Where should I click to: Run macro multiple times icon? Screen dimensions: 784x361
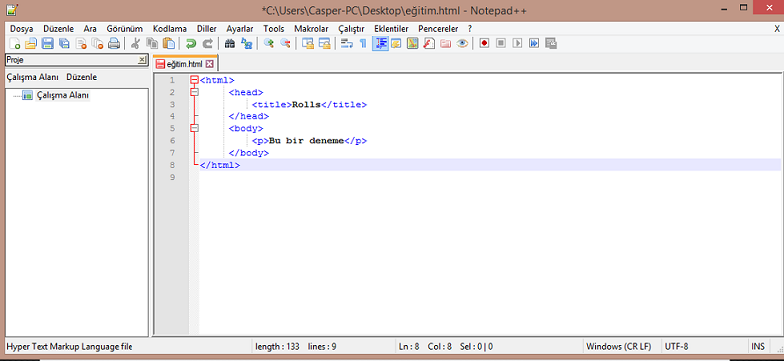pyautogui.click(x=534, y=44)
